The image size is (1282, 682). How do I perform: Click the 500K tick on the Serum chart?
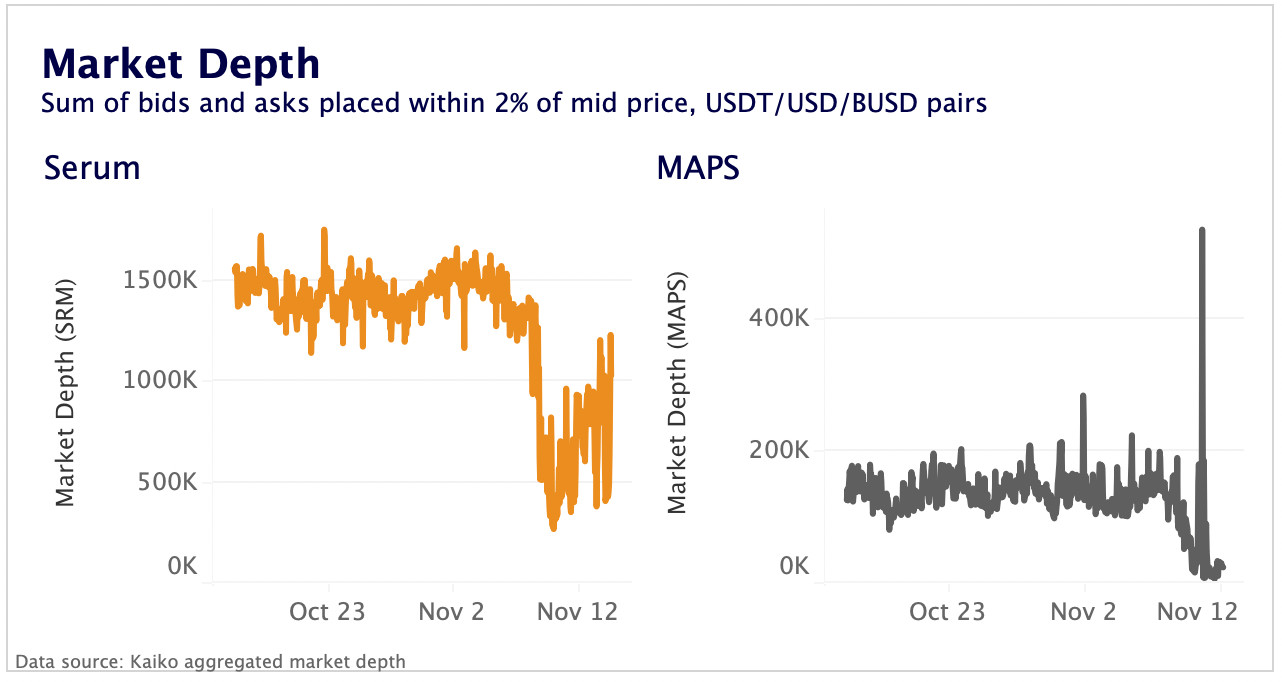click(x=166, y=482)
